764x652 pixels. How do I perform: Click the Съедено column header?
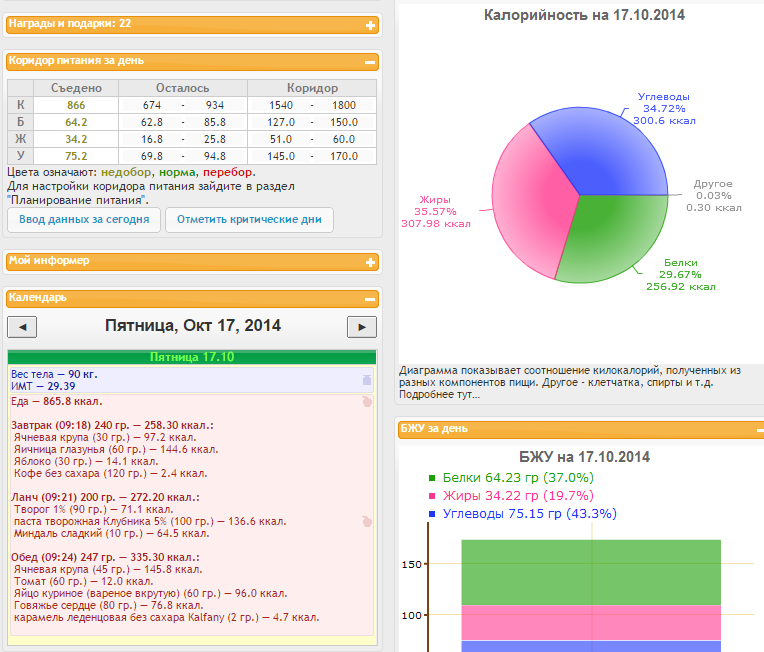(x=76, y=88)
